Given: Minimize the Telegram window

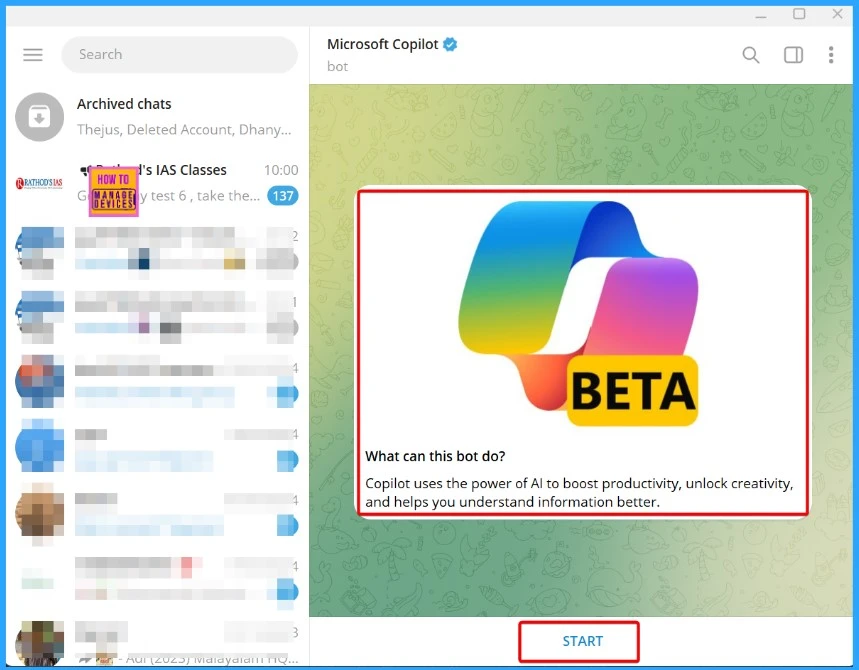Looking at the screenshot, I should [x=761, y=15].
